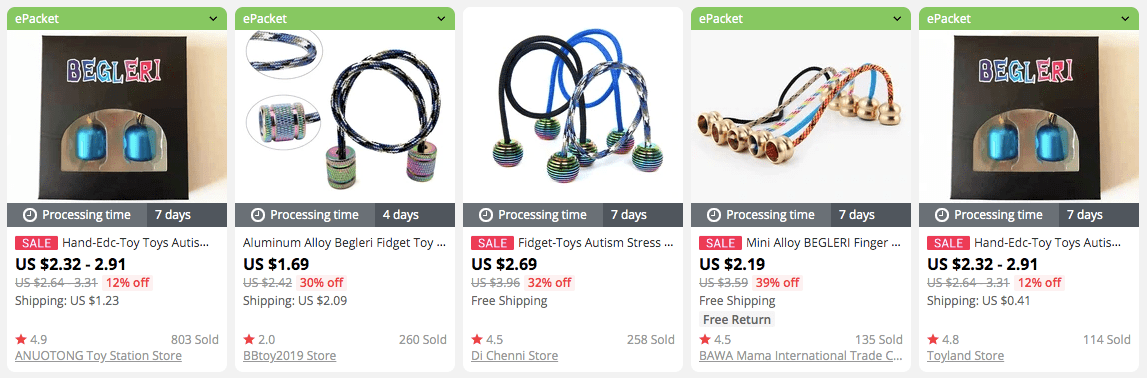Screen dimensions: 1147x378
Task: Click the 2.0 rating star icon
Action: click(249, 339)
